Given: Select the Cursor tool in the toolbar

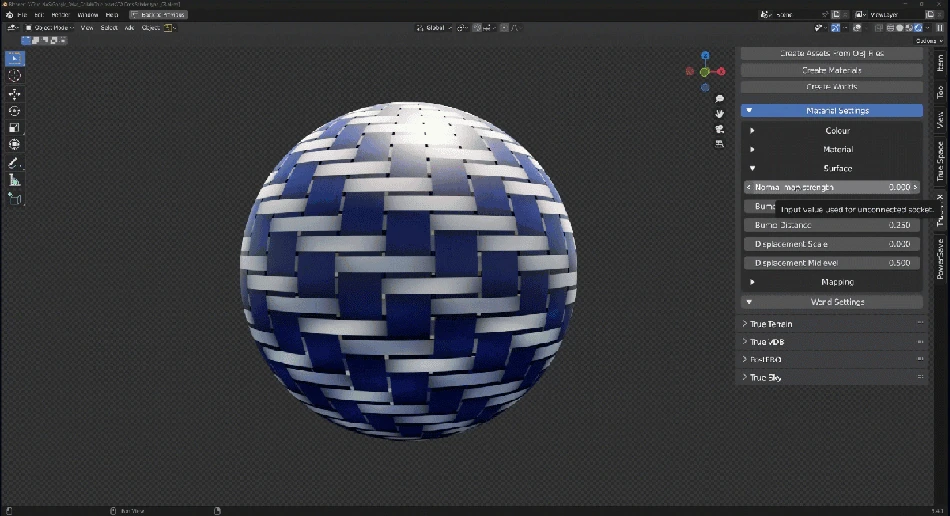Looking at the screenshot, I should 15,76.
